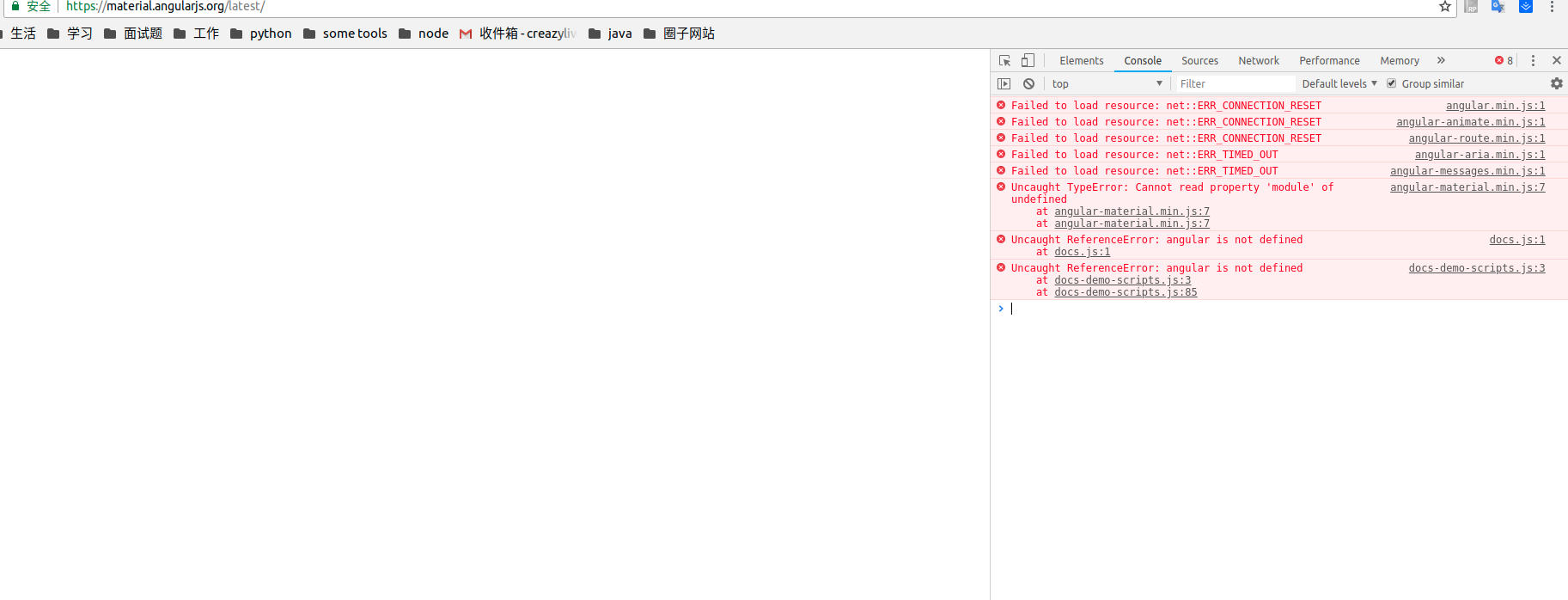Bookmark this page with the star
The width and height of the screenshot is (1568, 600).
(1445, 7)
